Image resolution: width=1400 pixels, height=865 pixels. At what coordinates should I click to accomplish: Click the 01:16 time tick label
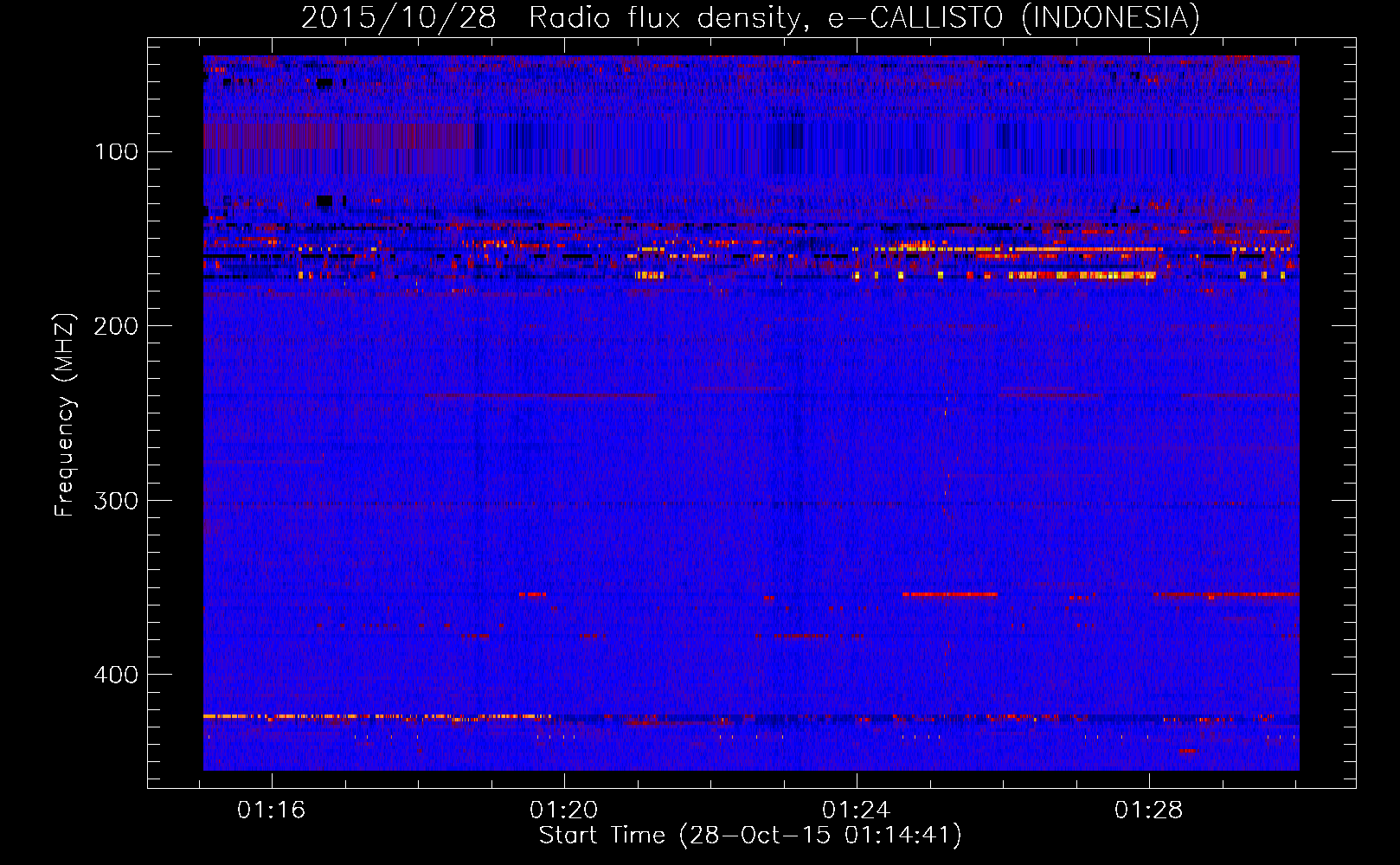point(272,811)
